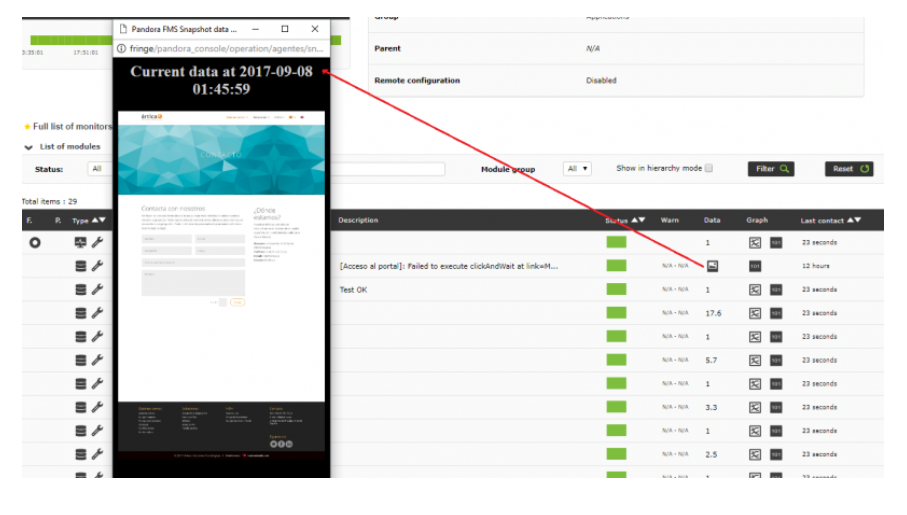Viewport: 907px width, 515px height.
Task: Collapse the List of modules section chevron
Action: pyautogui.click(x=28, y=147)
